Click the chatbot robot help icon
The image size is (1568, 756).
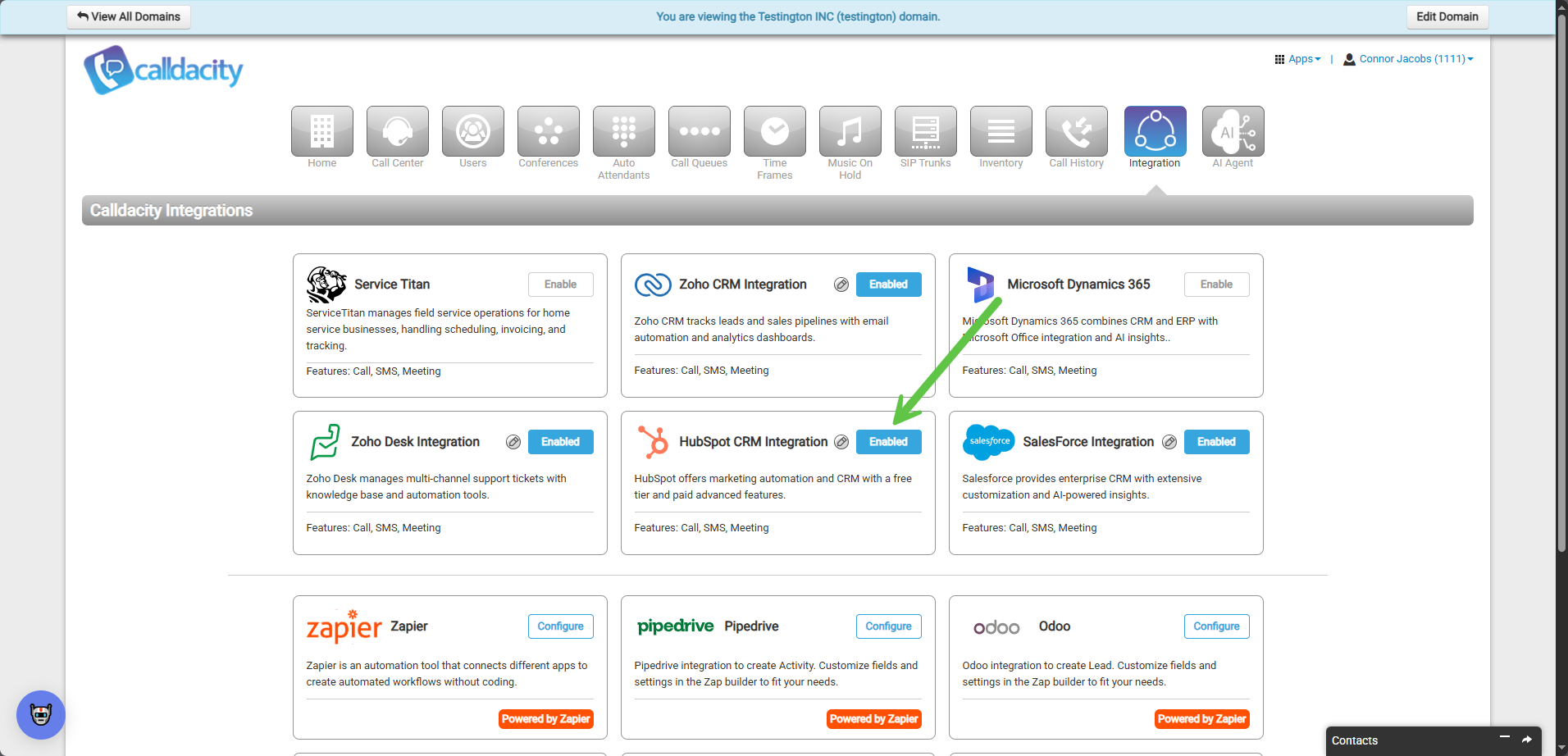(41, 714)
